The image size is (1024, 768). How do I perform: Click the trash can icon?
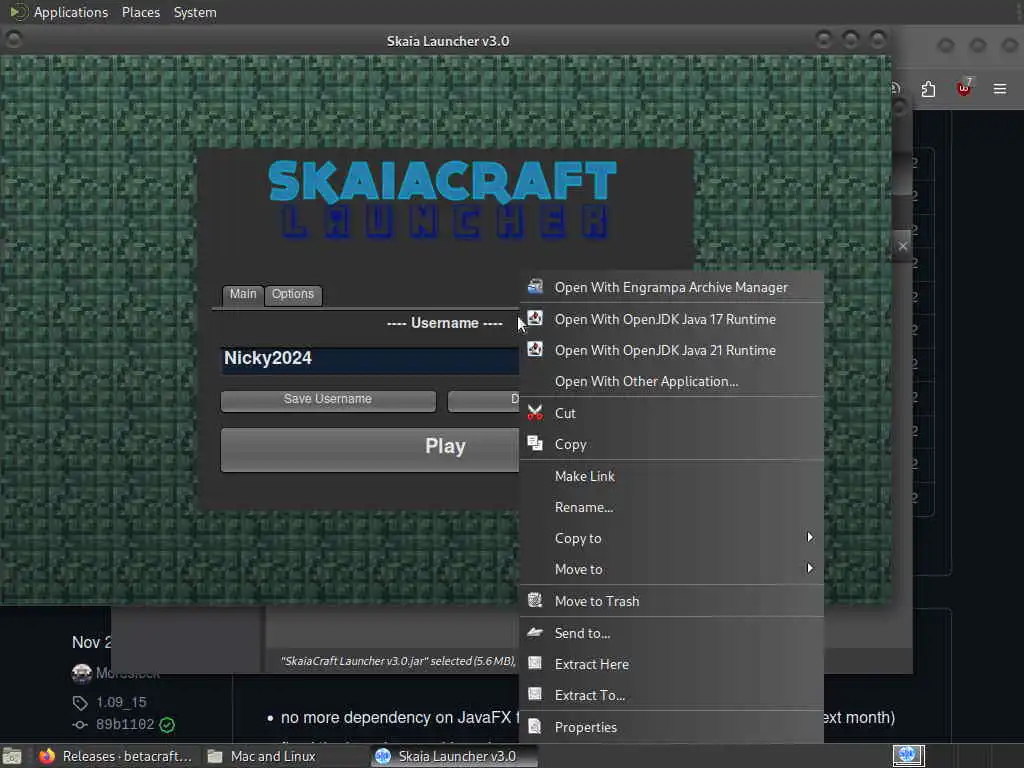tap(535, 600)
